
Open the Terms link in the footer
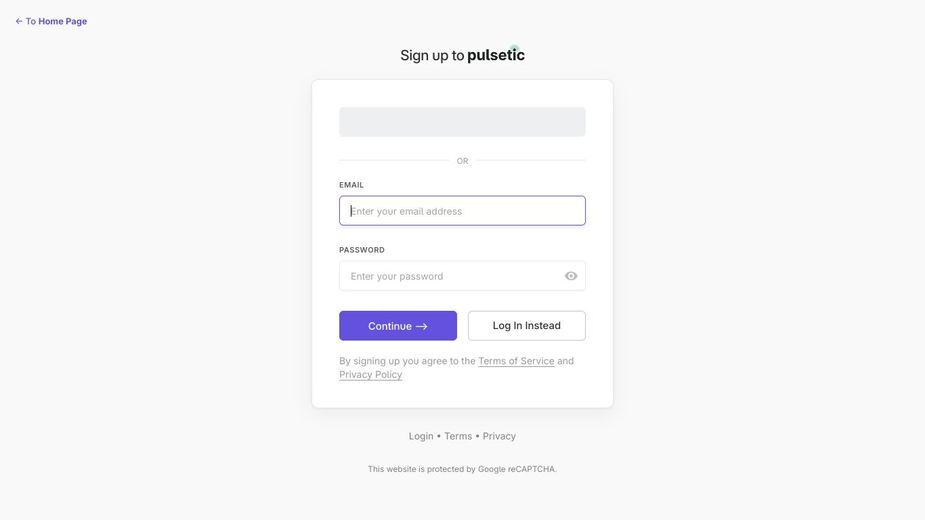coord(458,436)
